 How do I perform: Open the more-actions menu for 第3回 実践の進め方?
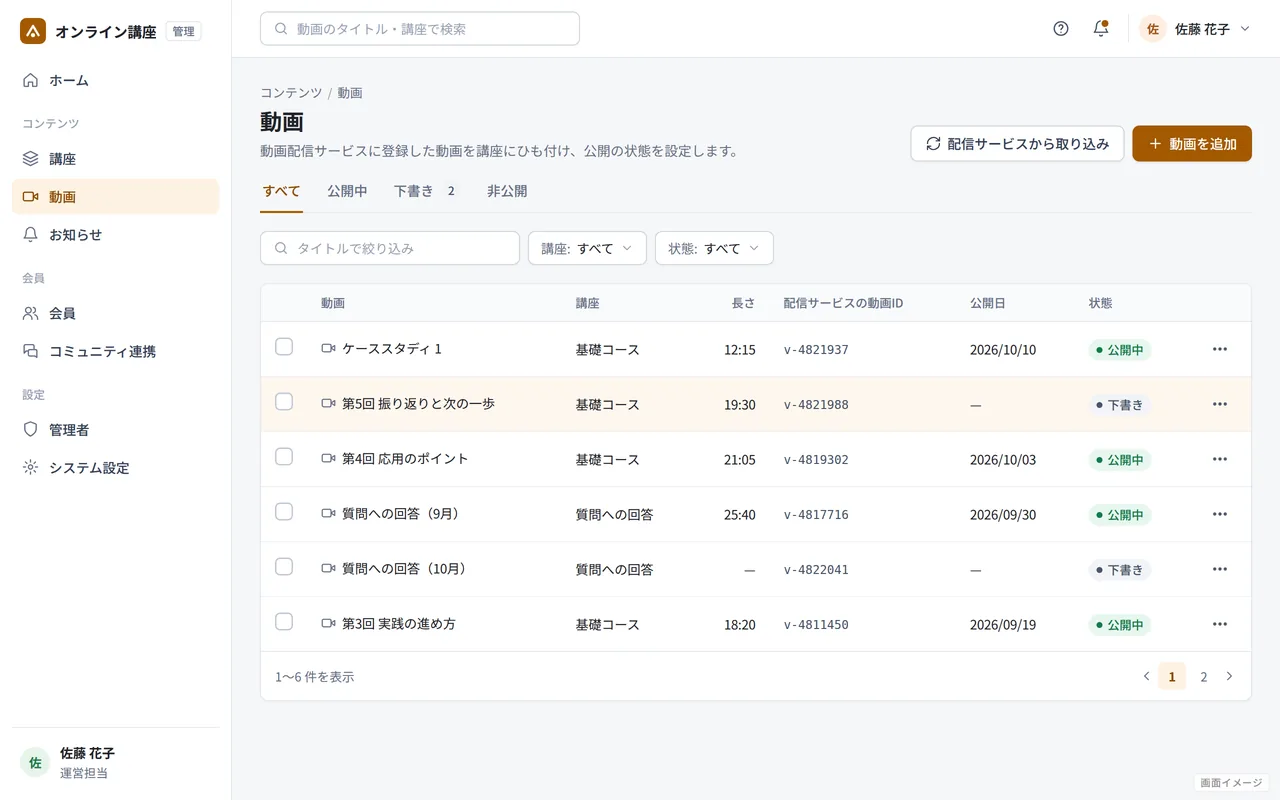point(1220,624)
